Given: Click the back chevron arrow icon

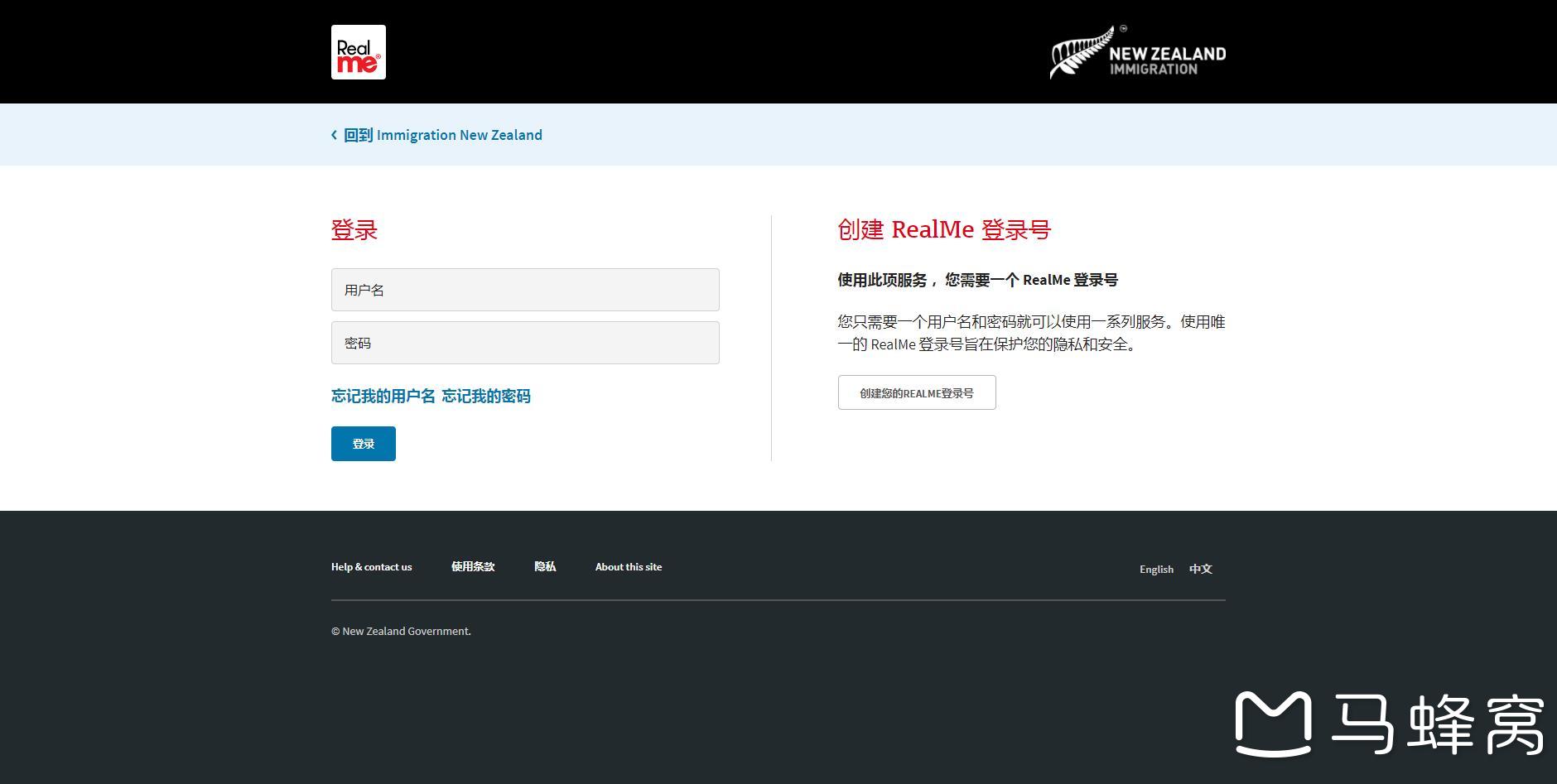Looking at the screenshot, I should 334,135.
